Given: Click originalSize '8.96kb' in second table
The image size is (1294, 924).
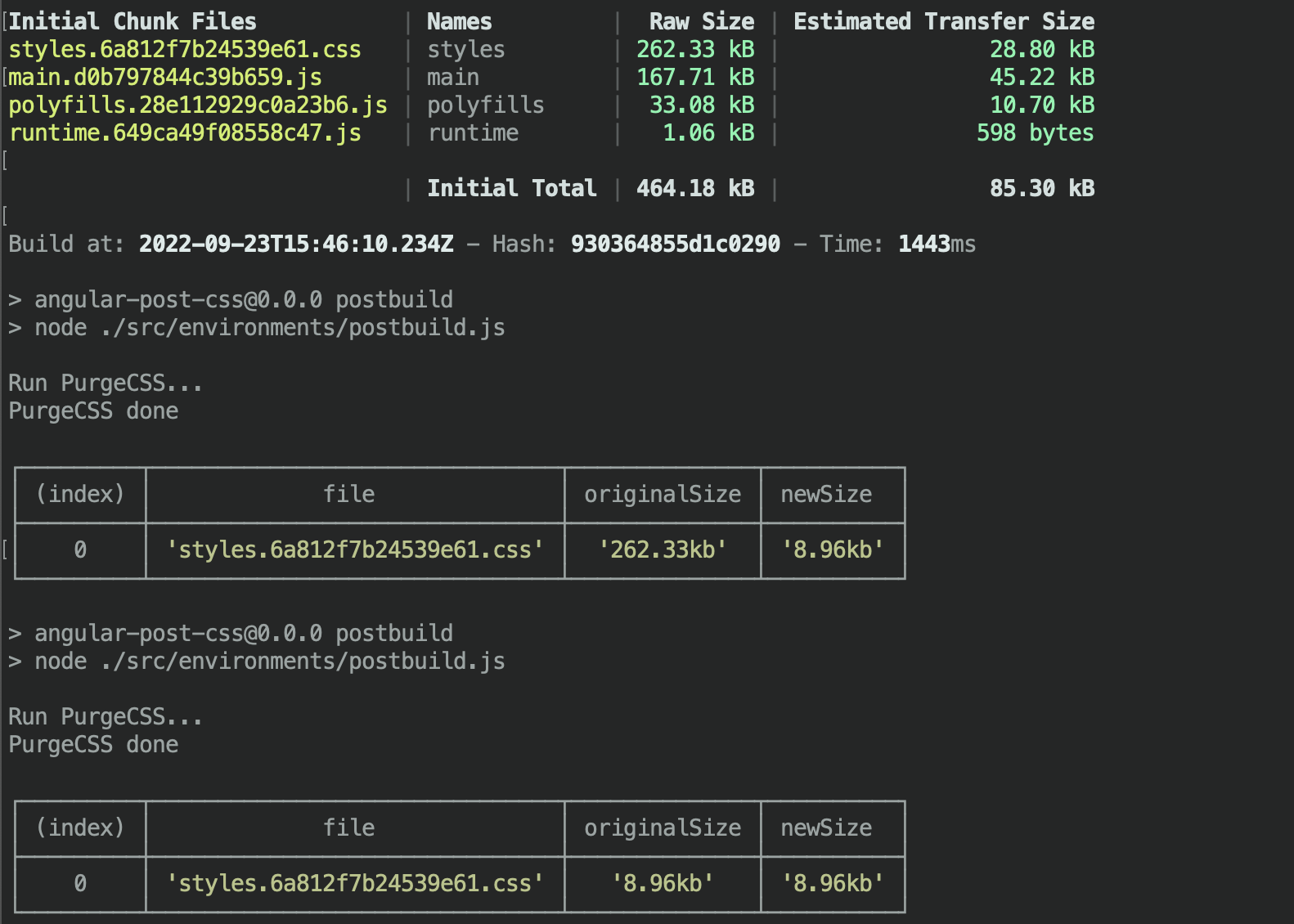Looking at the screenshot, I should (x=663, y=884).
